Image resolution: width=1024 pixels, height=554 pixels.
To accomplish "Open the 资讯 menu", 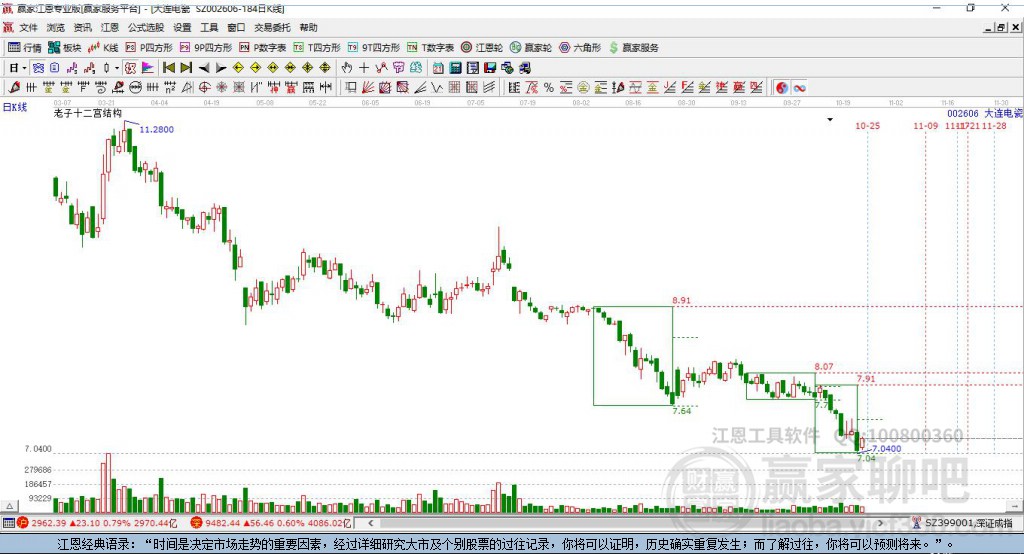I will (x=82, y=27).
